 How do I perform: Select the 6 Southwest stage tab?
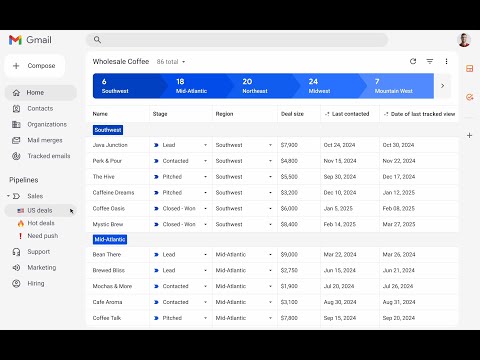coord(128,86)
